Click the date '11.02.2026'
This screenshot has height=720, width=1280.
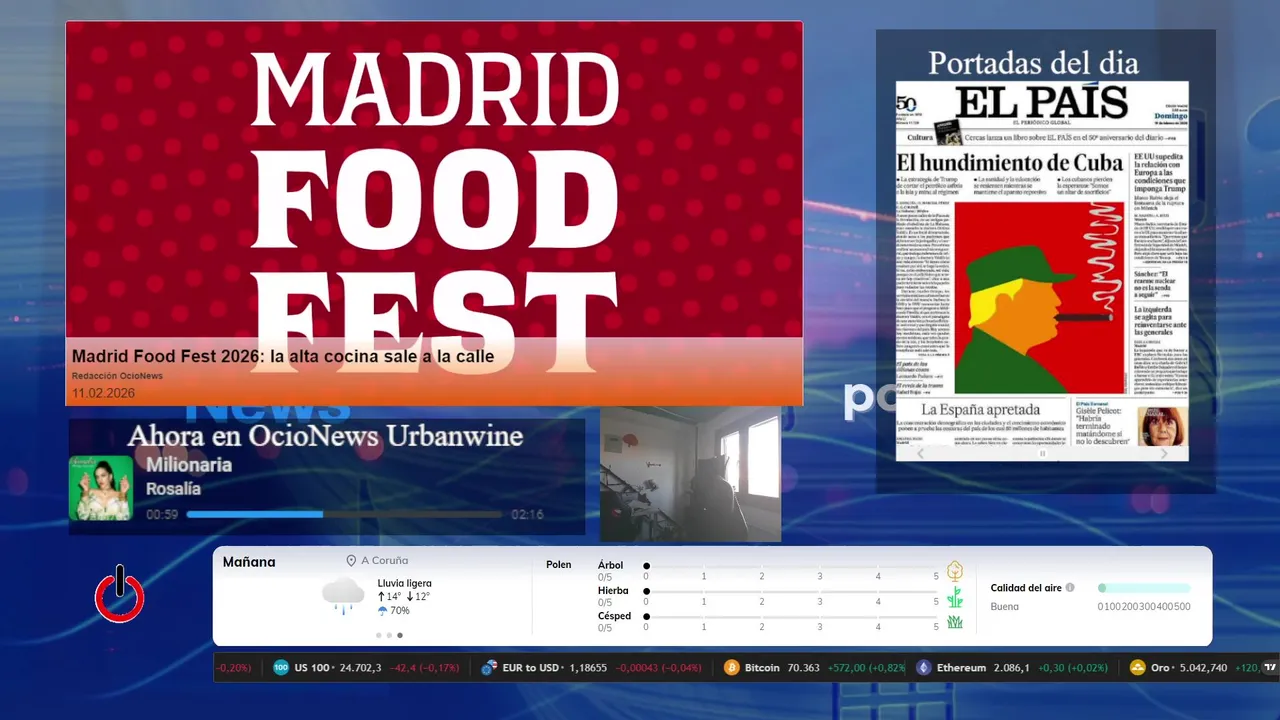click(x=103, y=393)
